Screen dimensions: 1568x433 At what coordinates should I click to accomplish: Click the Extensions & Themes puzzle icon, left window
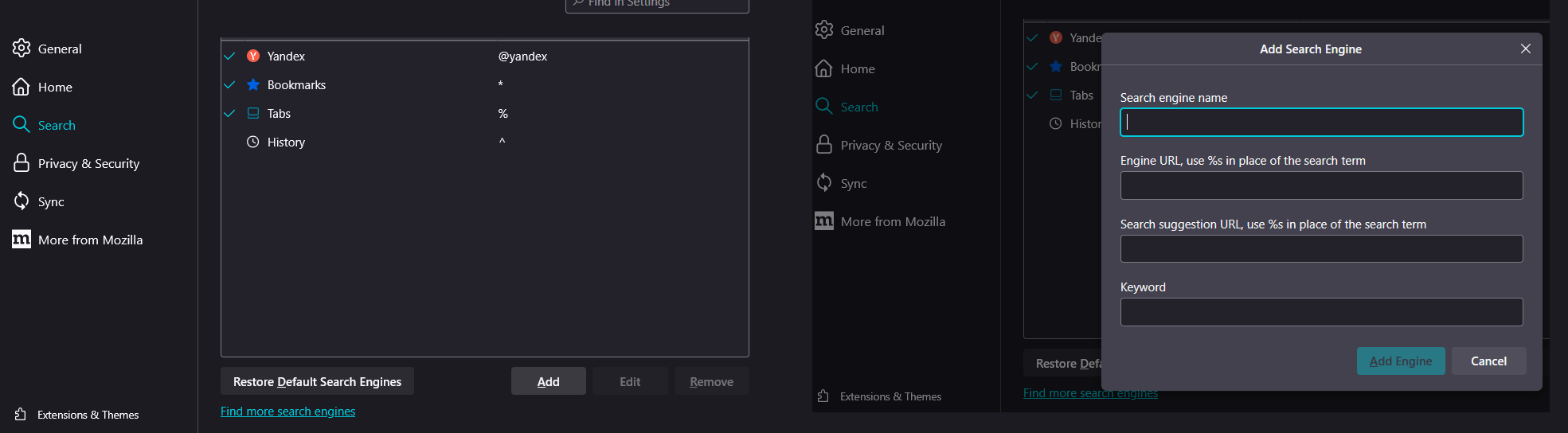[21, 415]
